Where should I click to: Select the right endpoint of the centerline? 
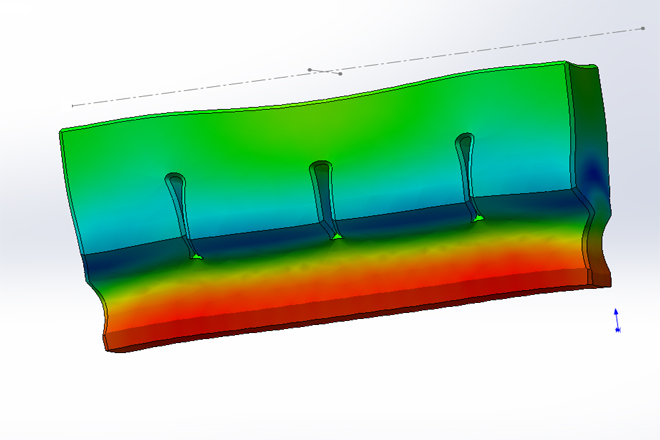point(642,29)
